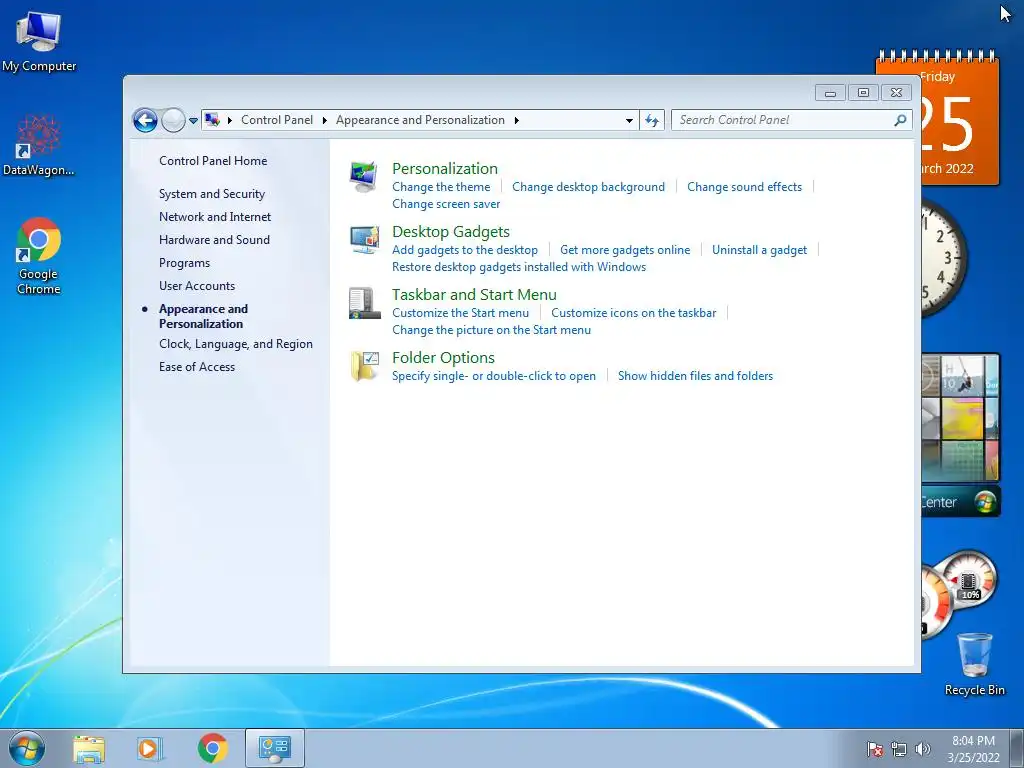
Task: Open Clock, Language, and Region
Action: tap(236, 344)
